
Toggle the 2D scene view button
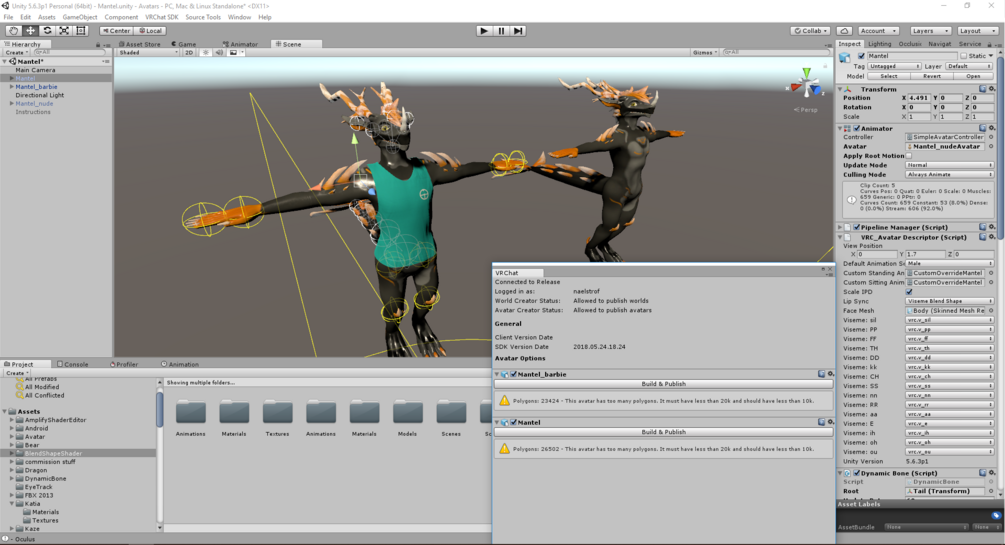click(189, 53)
